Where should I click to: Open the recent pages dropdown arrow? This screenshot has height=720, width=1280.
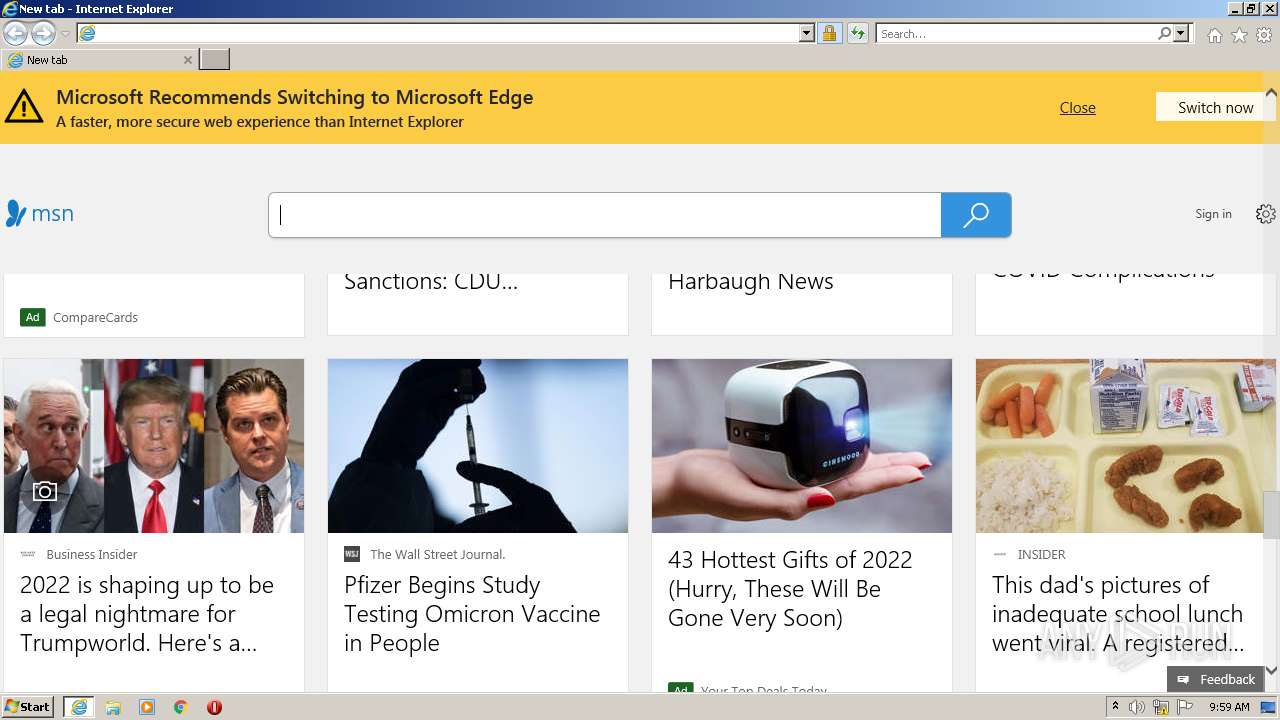(65, 34)
